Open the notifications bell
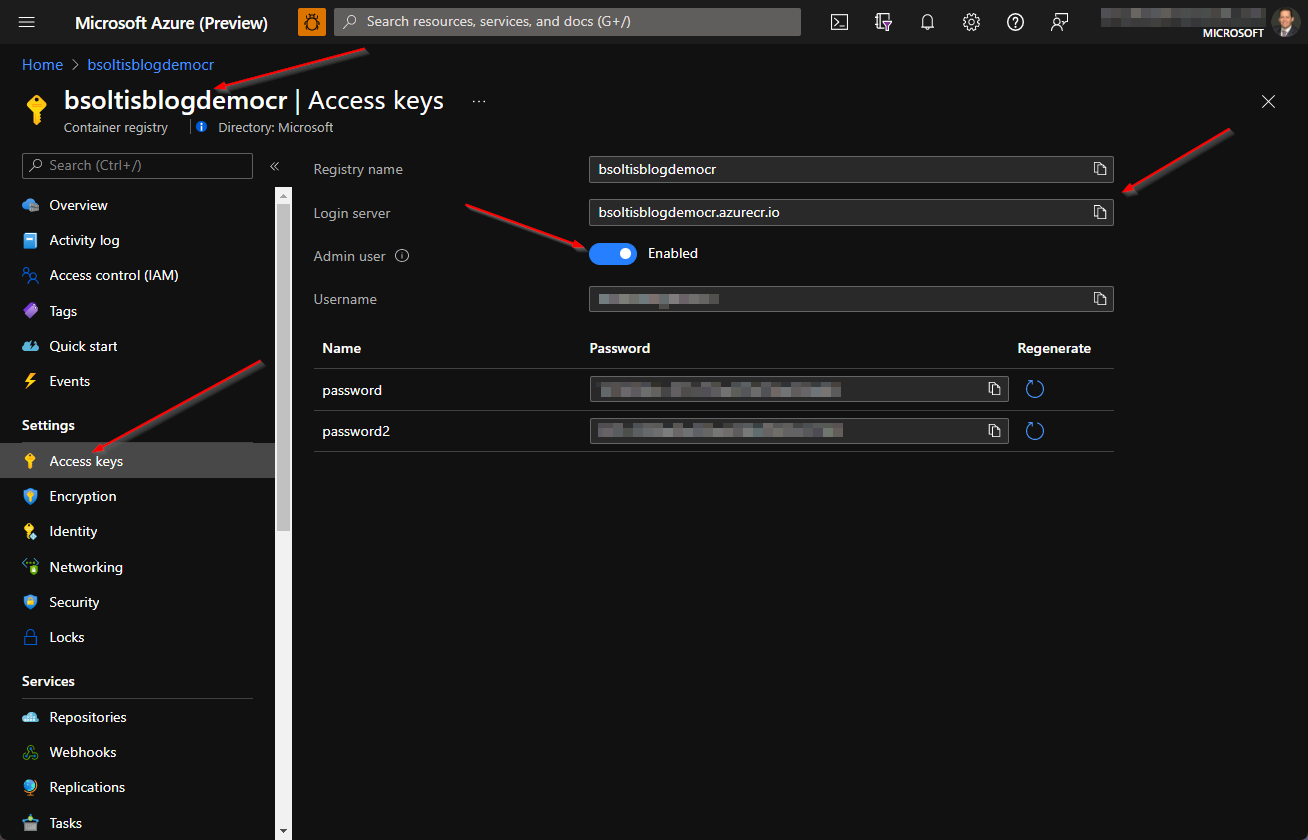 (927, 21)
